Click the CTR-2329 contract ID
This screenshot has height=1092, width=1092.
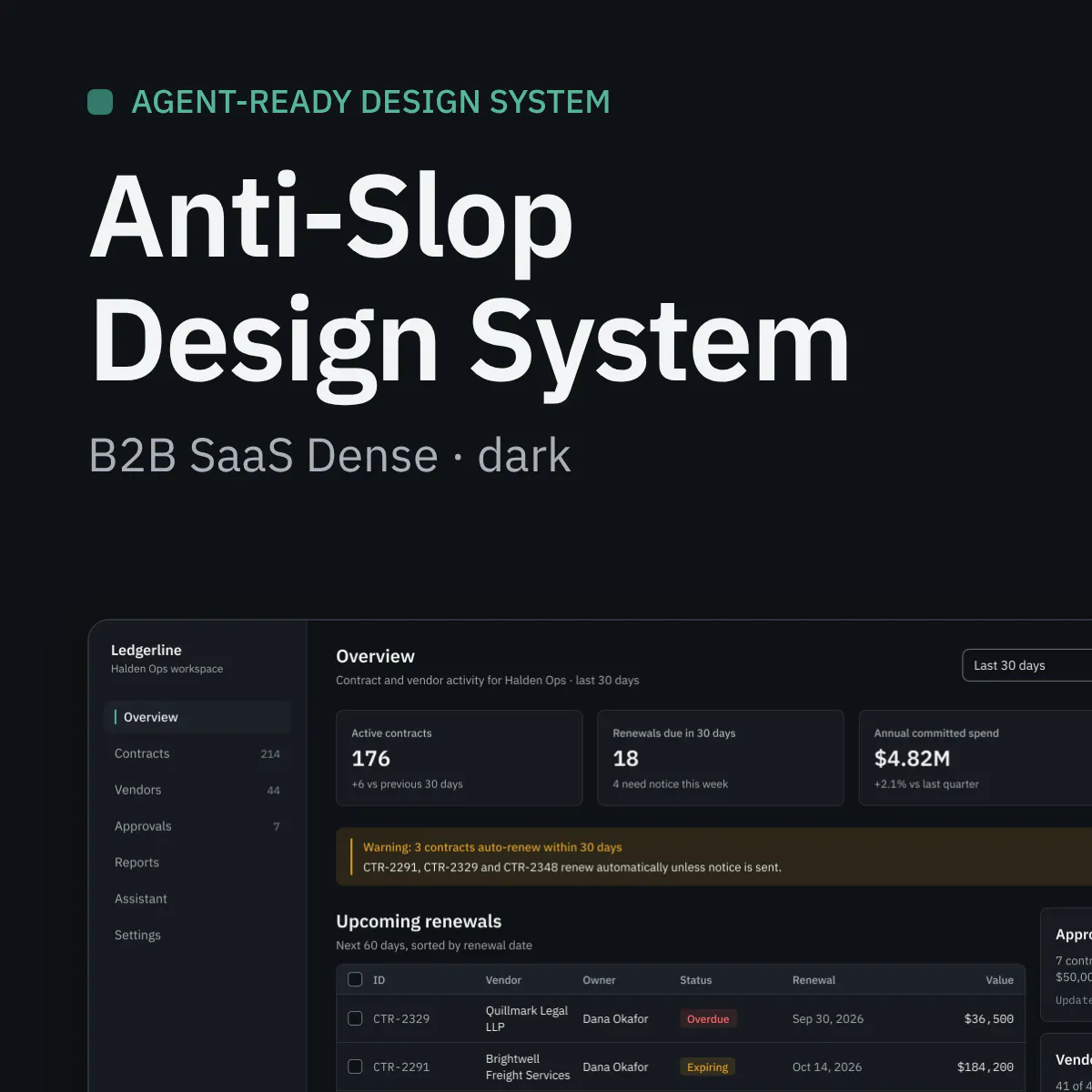[x=401, y=1018]
